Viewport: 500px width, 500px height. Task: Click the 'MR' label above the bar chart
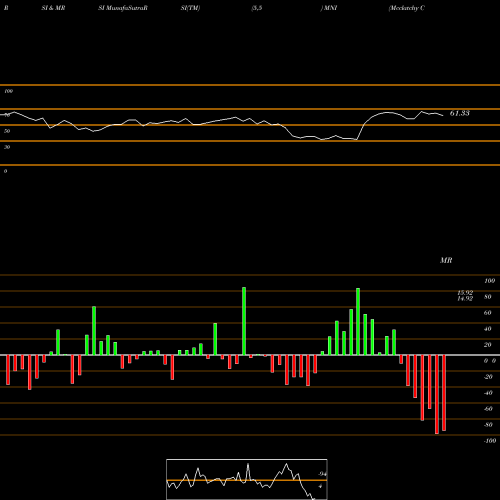[446, 260]
